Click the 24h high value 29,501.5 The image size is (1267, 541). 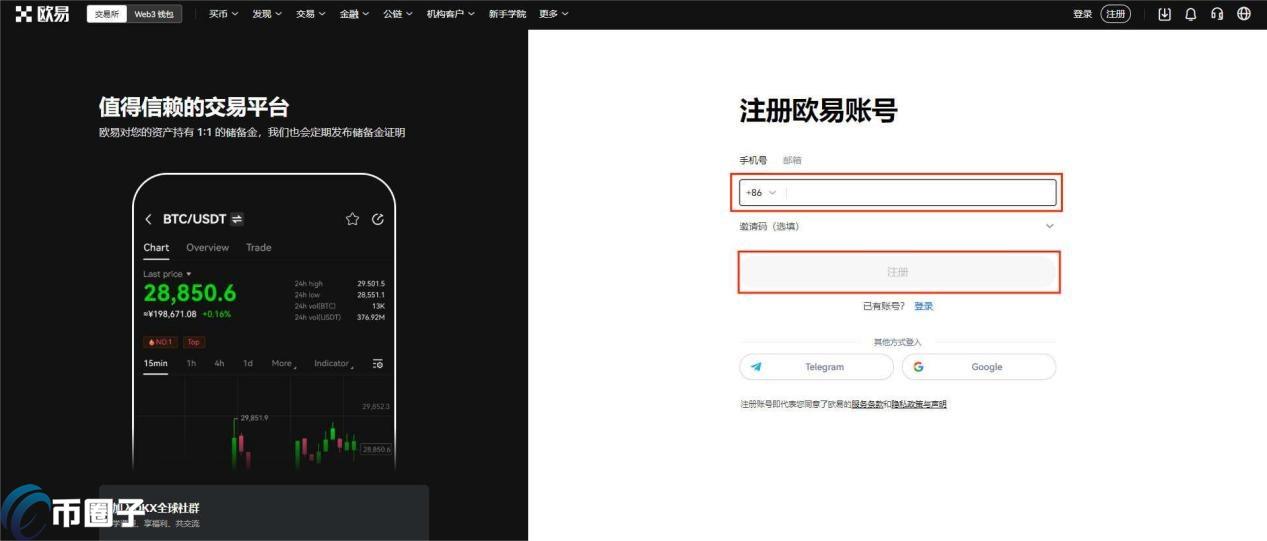[x=371, y=284]
